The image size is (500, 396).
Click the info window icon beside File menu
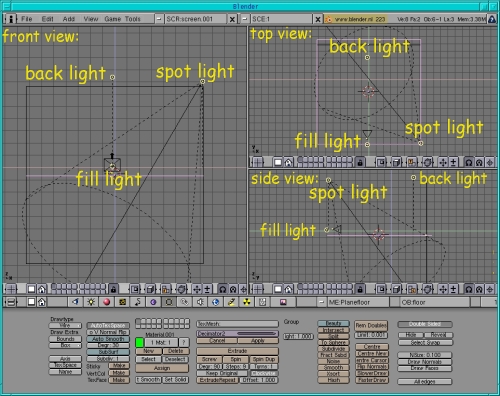(x=11, y=19)
